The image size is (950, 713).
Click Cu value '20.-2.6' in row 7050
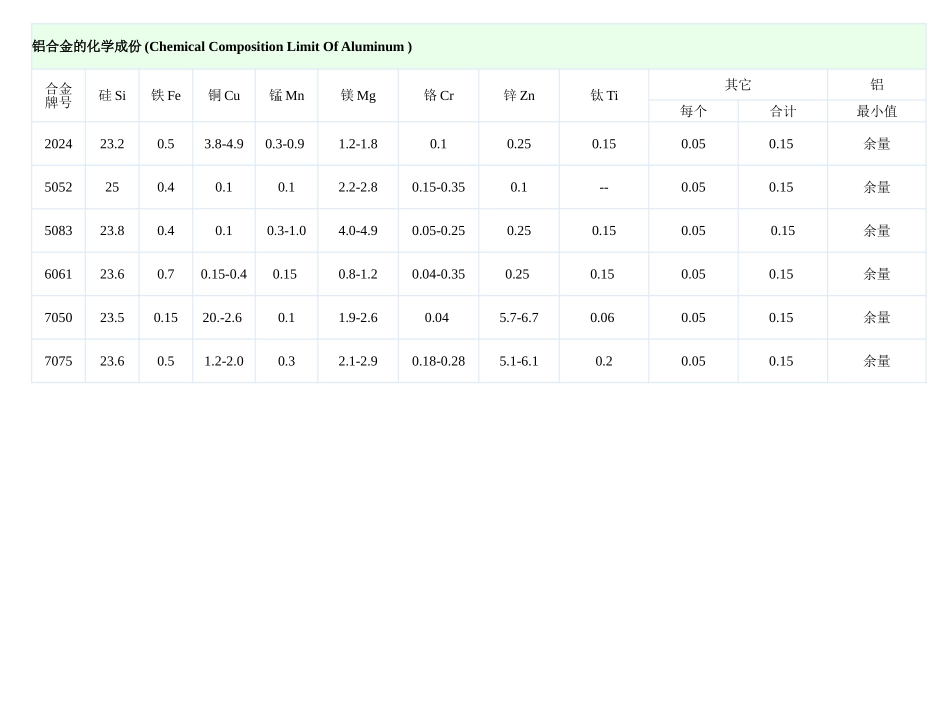coord(222,318)
